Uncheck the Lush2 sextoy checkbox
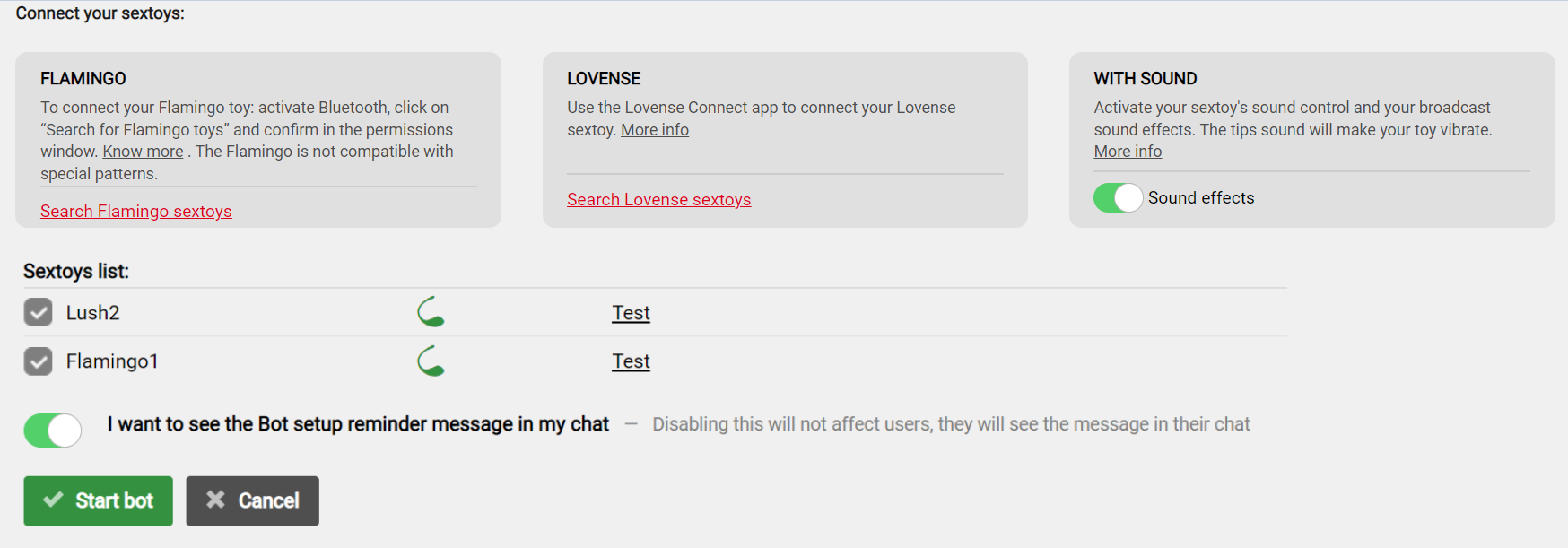Viewport: 1568px width, 548px height. tap(38, 312)
